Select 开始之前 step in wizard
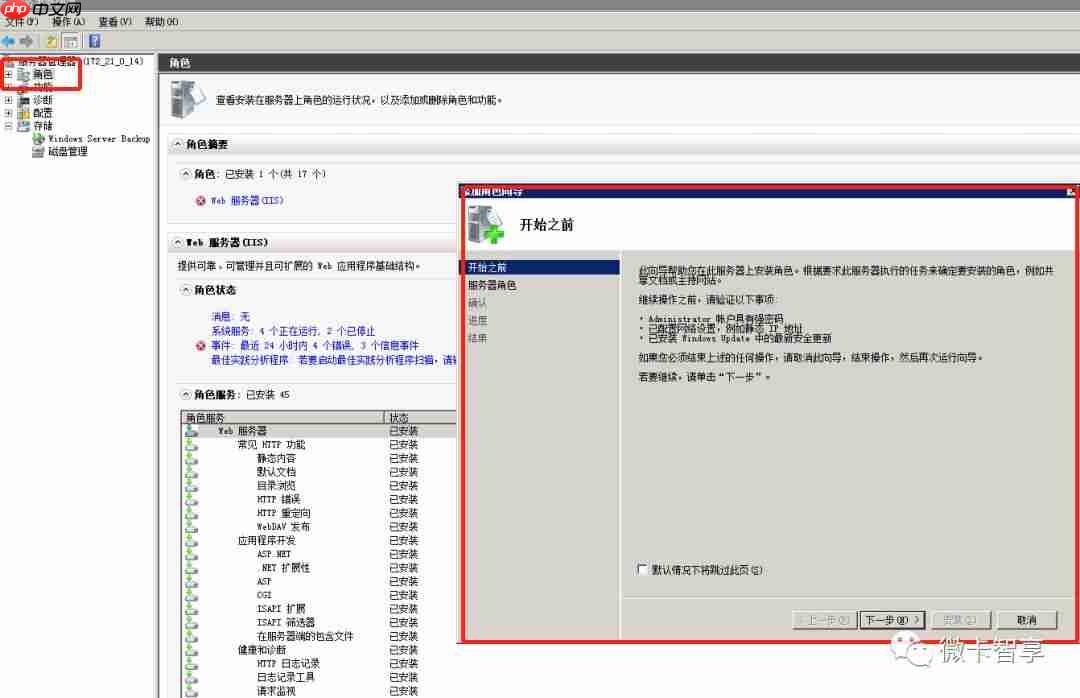 (539, 267)
